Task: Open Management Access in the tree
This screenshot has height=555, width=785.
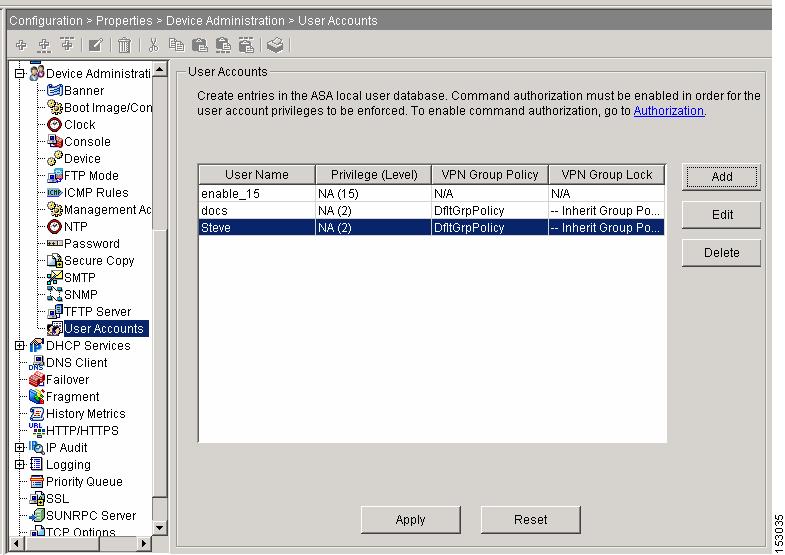Action: click(108, 210)
